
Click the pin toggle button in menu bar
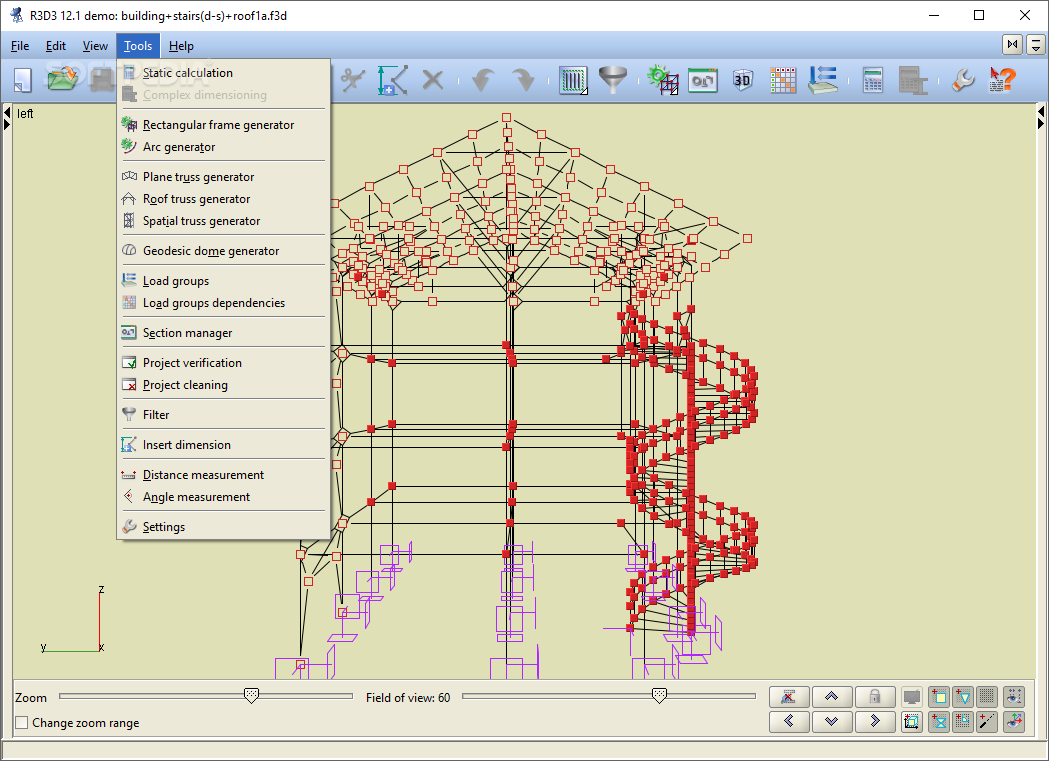coord(1012,45)
